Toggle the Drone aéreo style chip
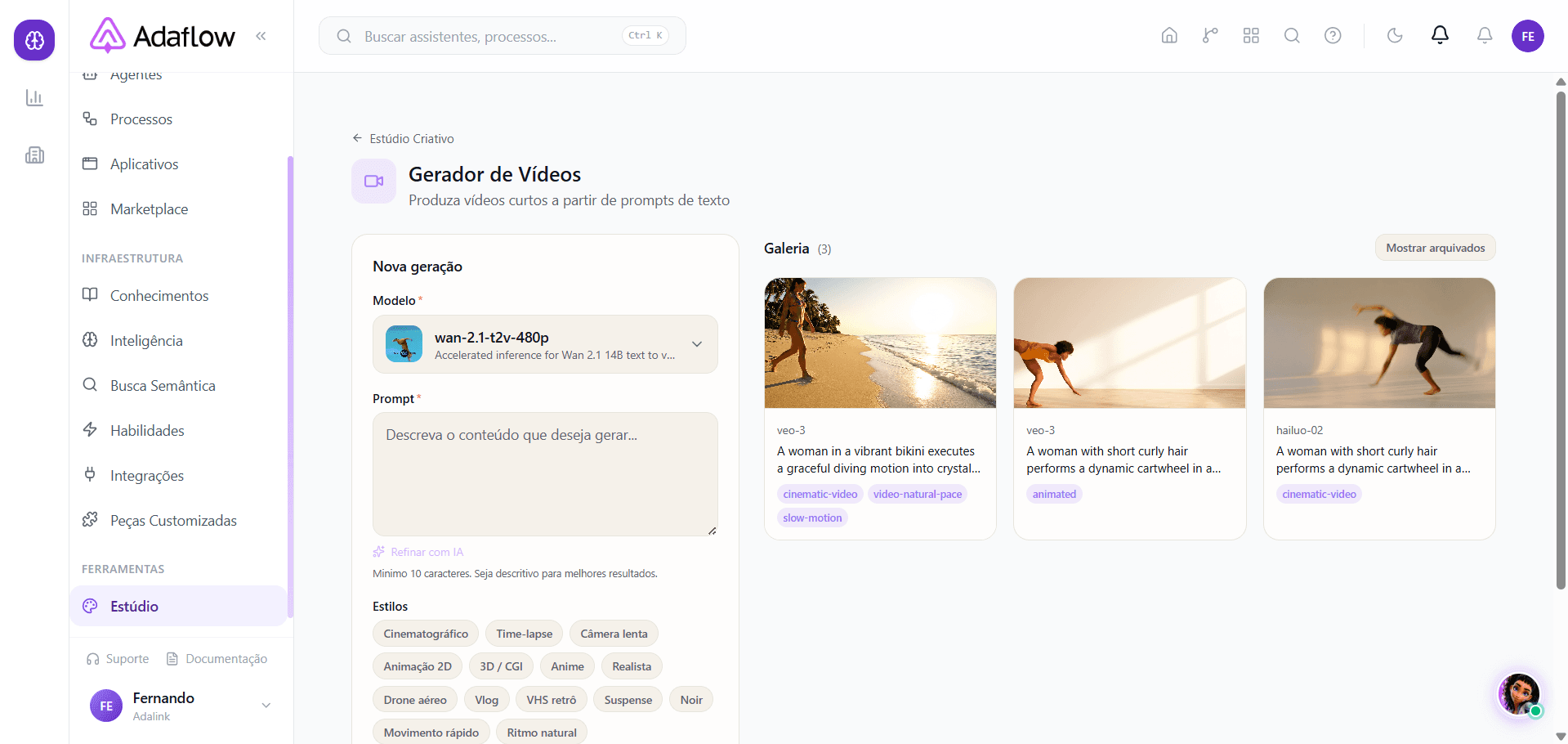Image resolution: width=1568 pixels, height=744 pixels. [x=415, y=700]
